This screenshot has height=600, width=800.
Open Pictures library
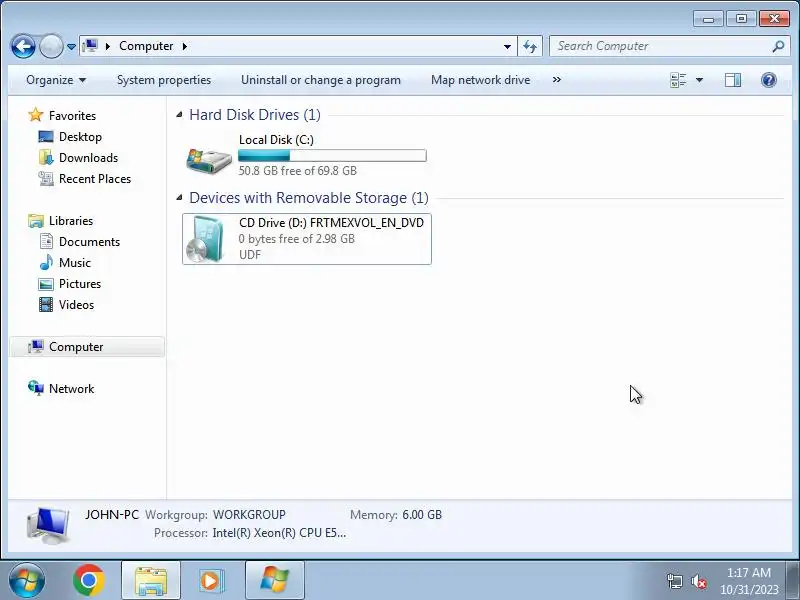(x=80, y=284)
